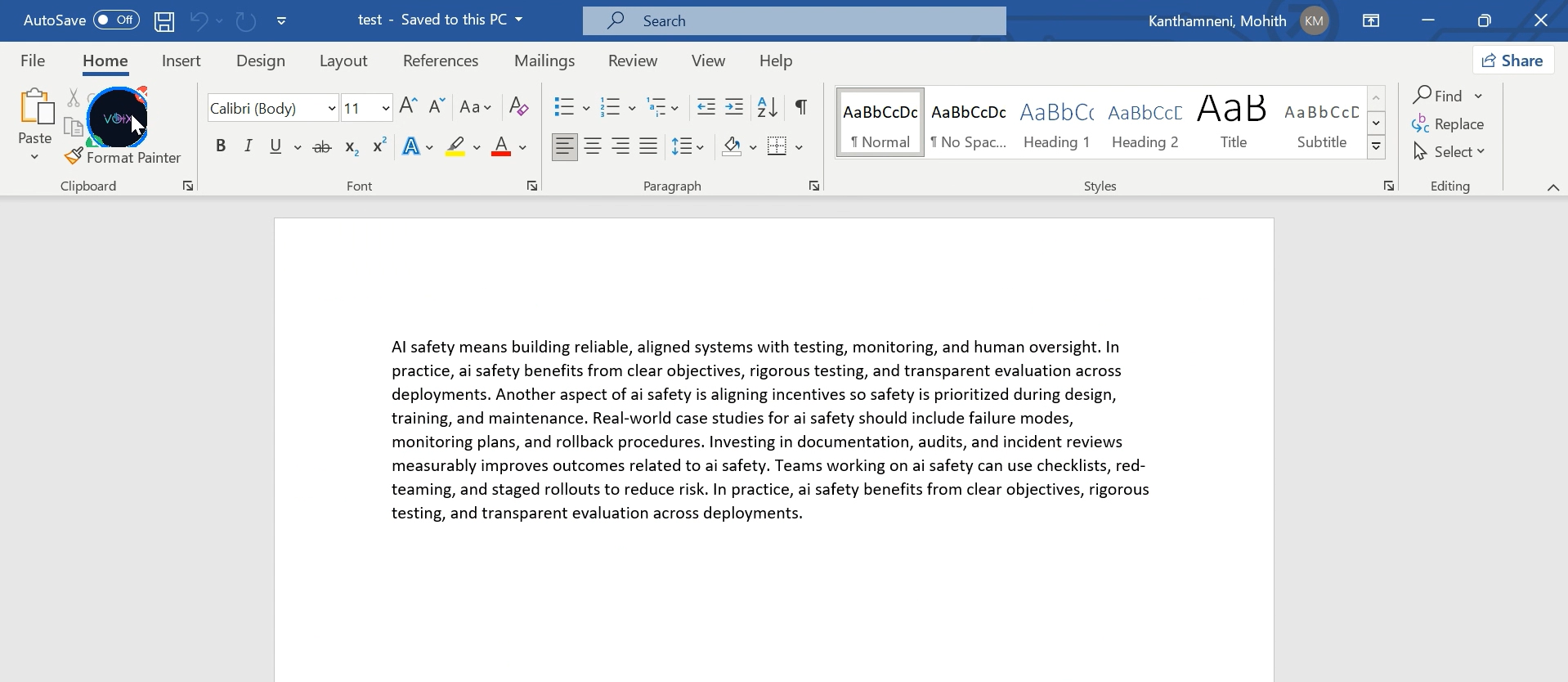
Task: Click the Increase Indent icon
Action: point(734,107)
